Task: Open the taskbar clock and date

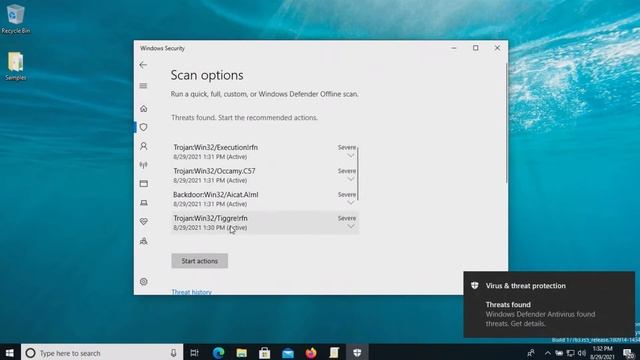Action: click(602, 353)
